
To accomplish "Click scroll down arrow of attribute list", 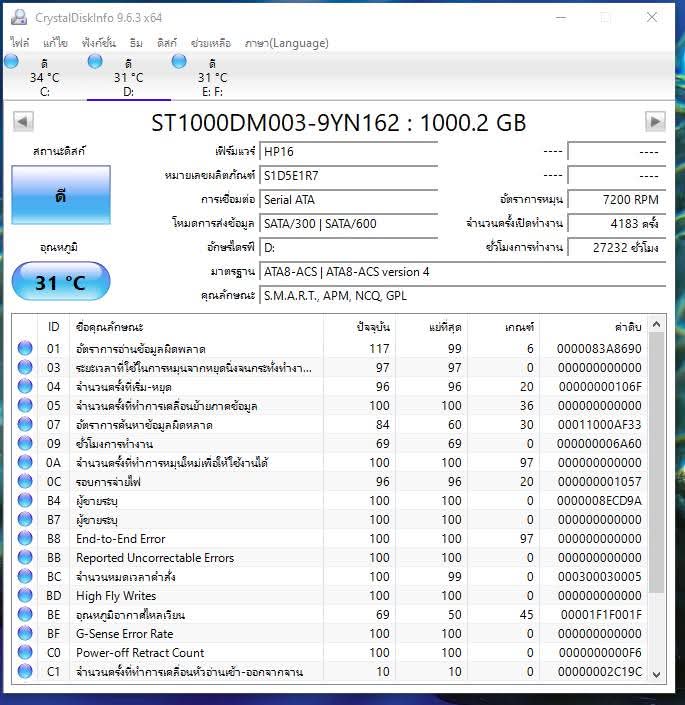I will point(656,674).
